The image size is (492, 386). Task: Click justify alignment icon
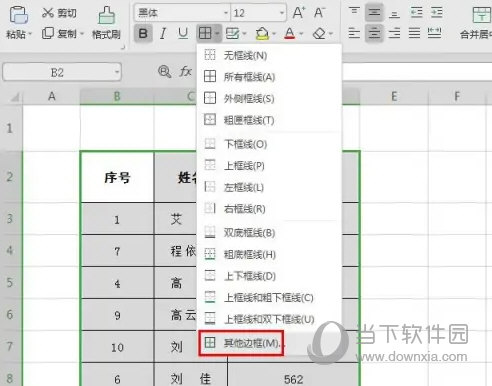(x=414, y=33)
